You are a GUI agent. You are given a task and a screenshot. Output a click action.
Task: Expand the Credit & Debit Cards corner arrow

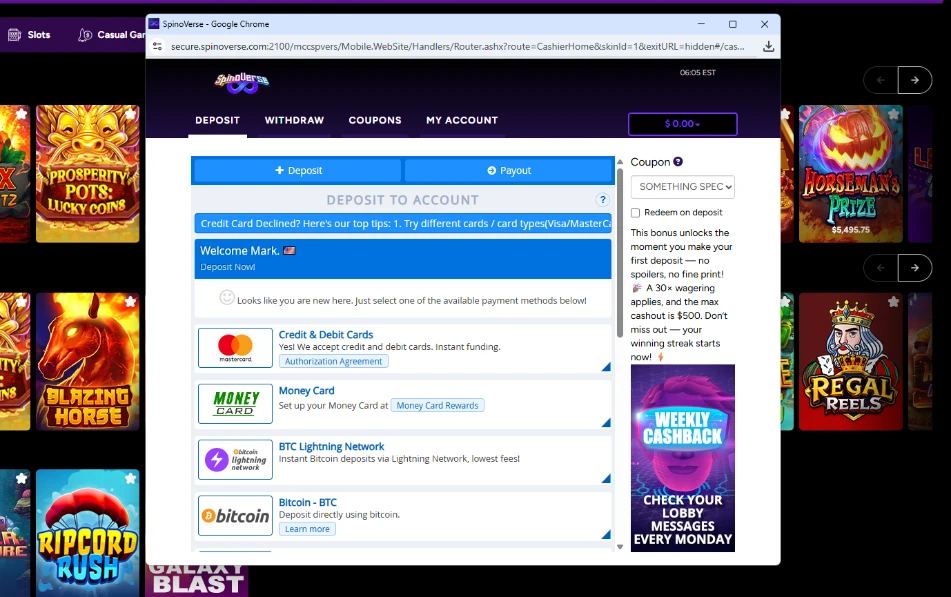pyautogui.click(x=606, y=367)
